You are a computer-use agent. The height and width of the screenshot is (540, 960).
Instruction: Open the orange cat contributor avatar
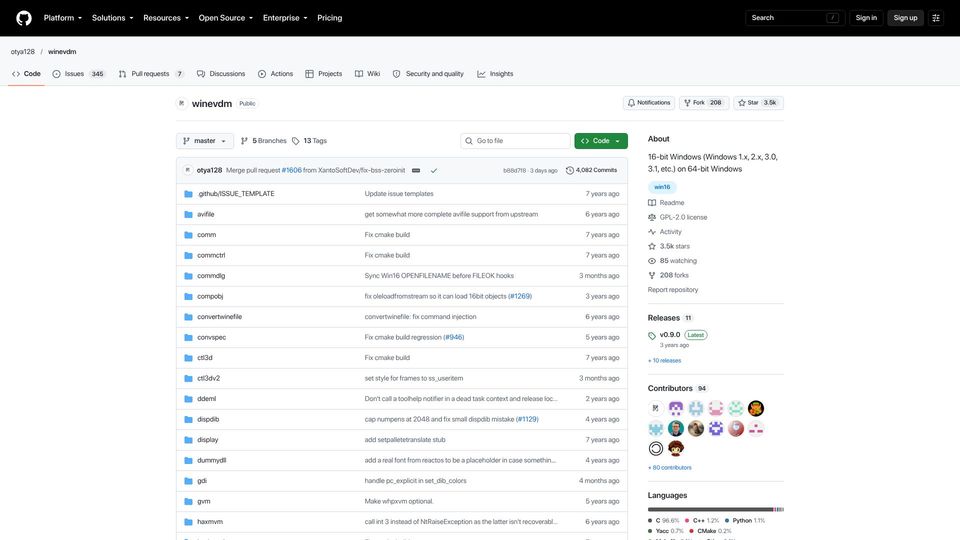pyautogui.click(x=756, y=408)
